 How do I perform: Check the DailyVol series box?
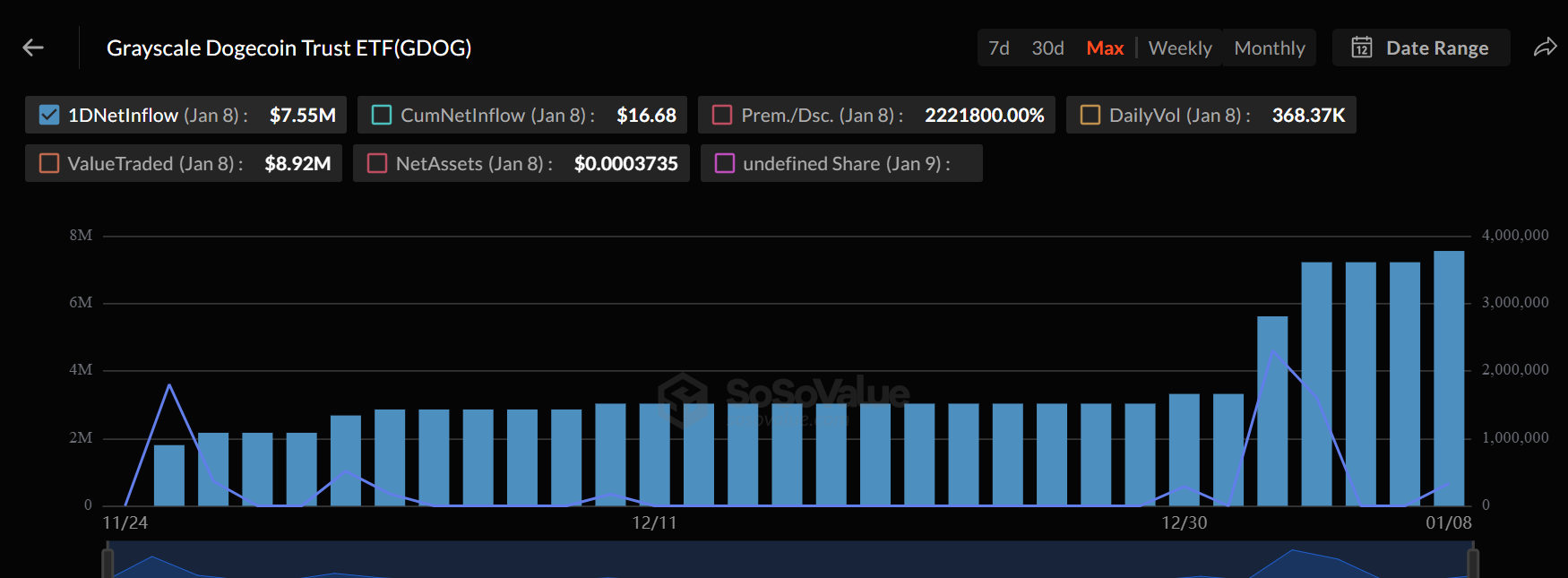coord(1090,116)
